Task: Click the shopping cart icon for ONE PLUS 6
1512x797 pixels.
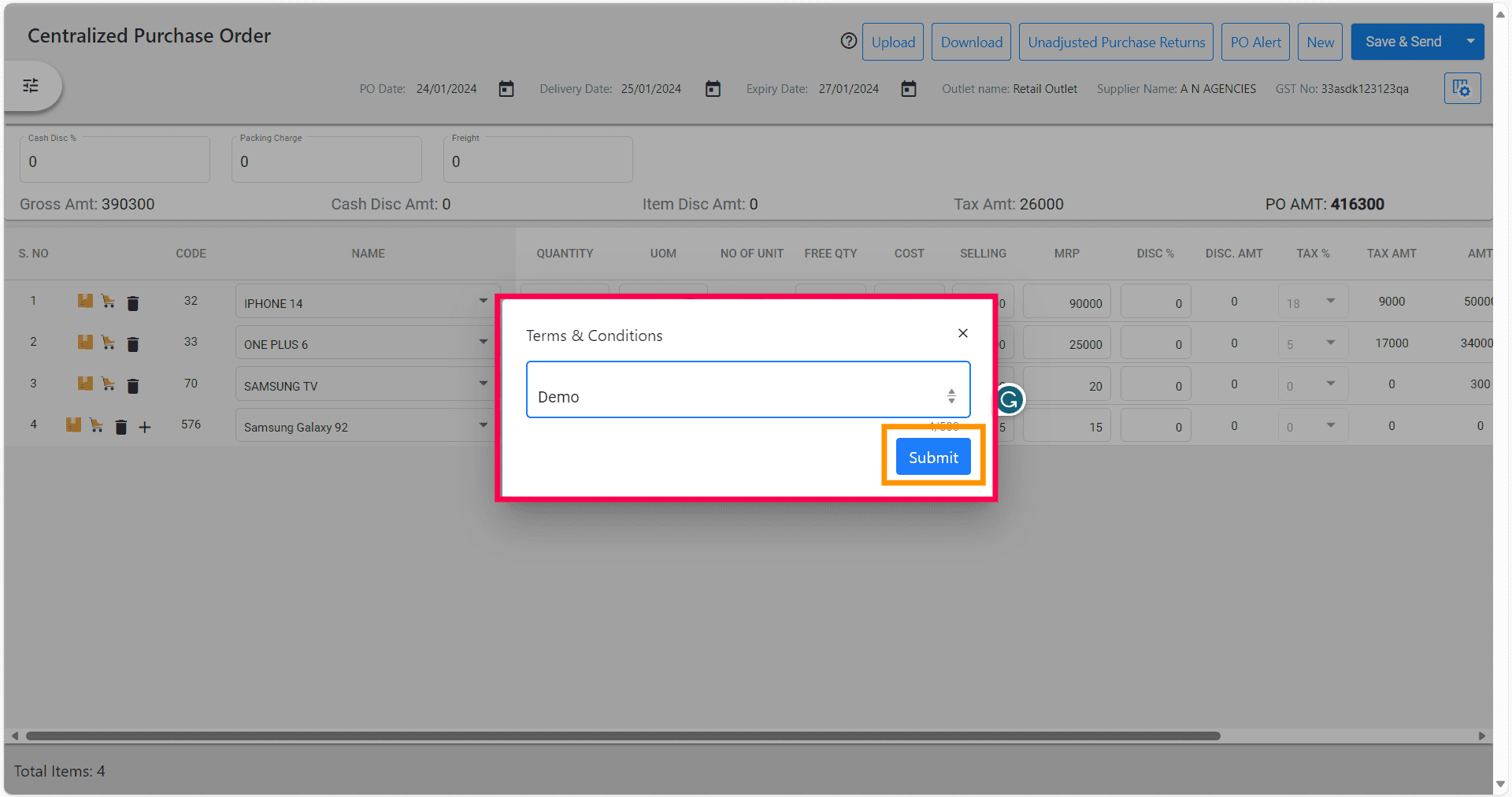Action: click(x=109, y=343)
